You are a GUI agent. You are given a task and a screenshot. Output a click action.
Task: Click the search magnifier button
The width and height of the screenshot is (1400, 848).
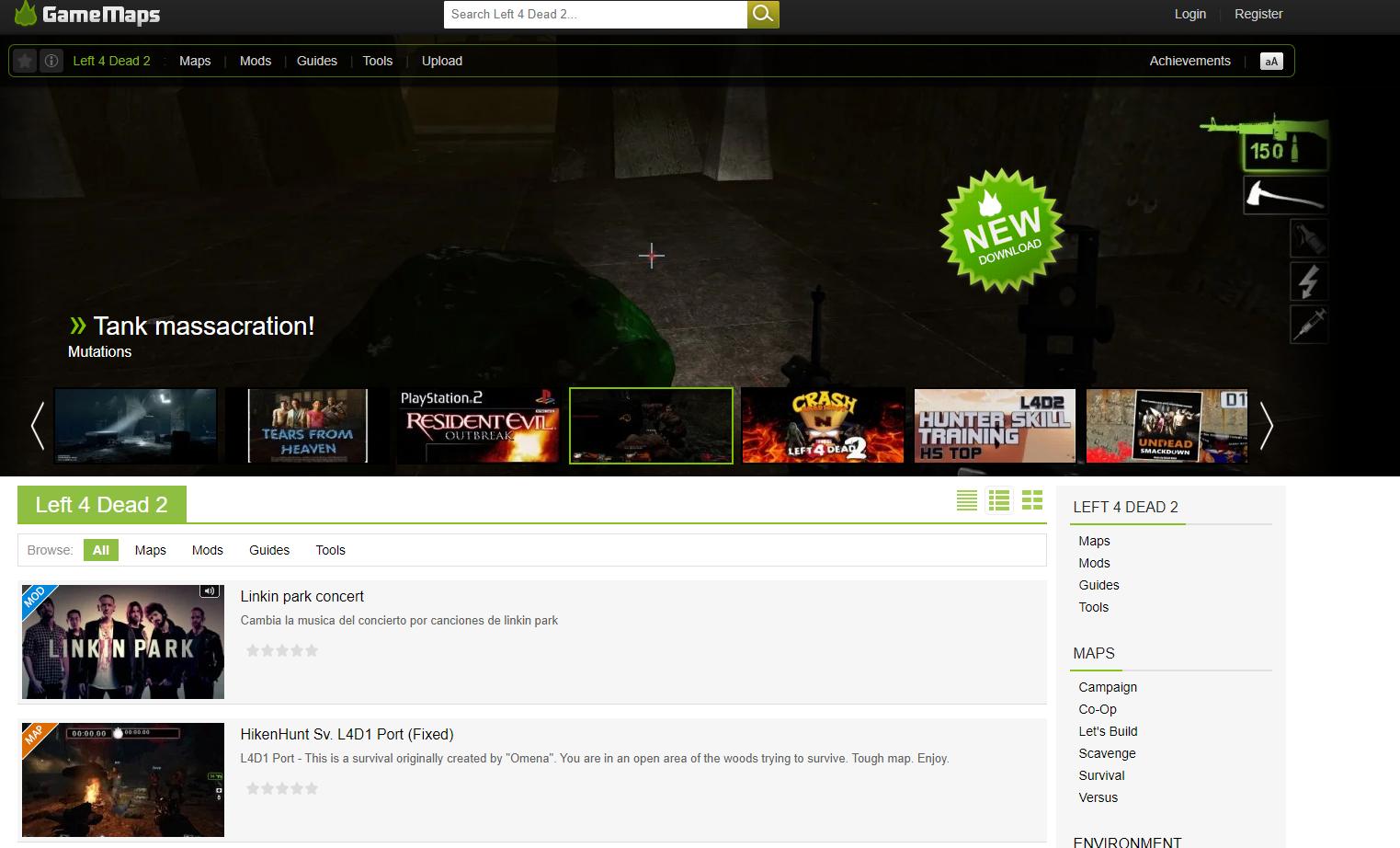click(x=763, y=14)
